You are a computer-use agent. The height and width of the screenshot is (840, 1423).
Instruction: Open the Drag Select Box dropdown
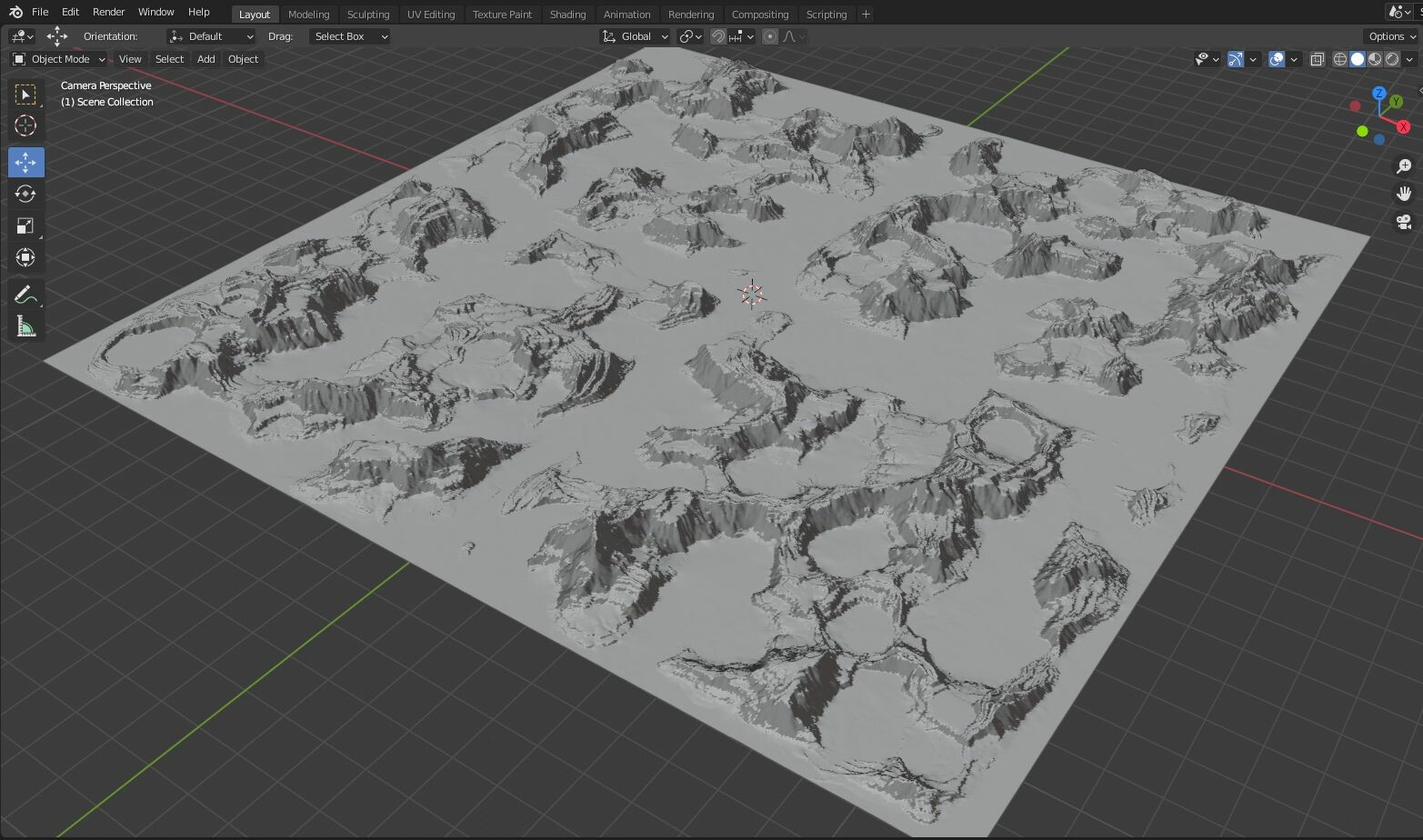tap(349, 36)
